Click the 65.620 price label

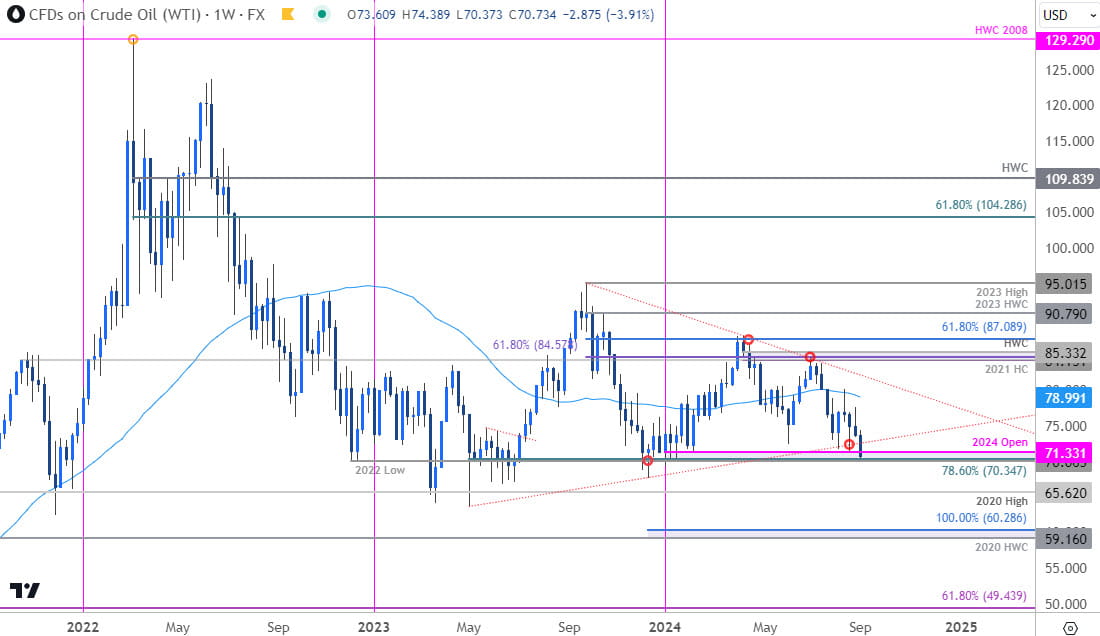click(x=1066, y=493)
